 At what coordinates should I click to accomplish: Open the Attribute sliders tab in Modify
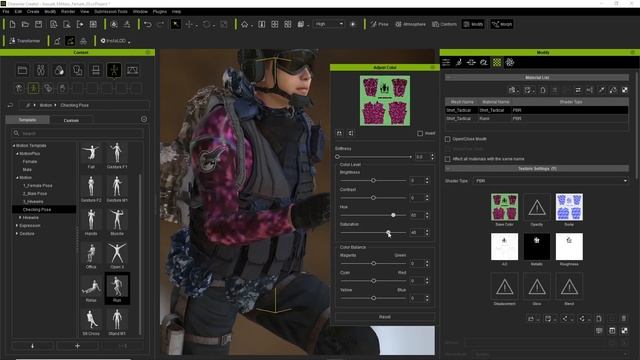coord(446,62)
